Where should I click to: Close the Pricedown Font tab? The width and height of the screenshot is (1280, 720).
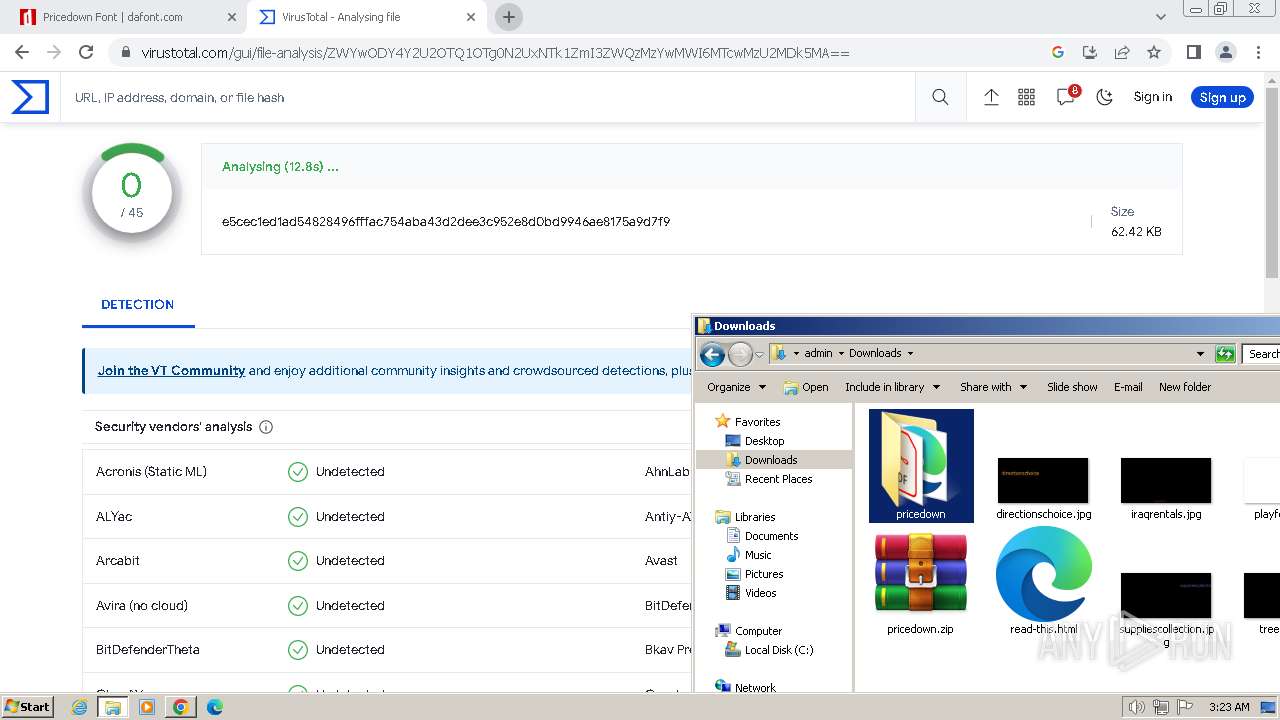pos(232,17)
